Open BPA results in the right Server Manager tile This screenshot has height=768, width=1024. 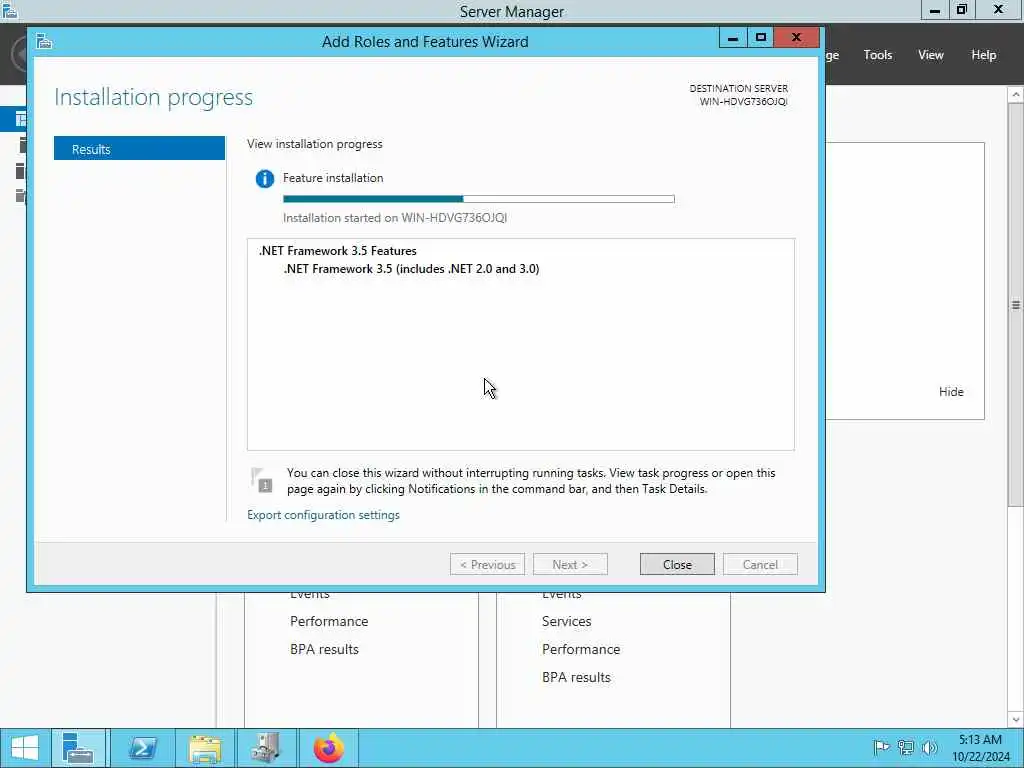[576, 677]
